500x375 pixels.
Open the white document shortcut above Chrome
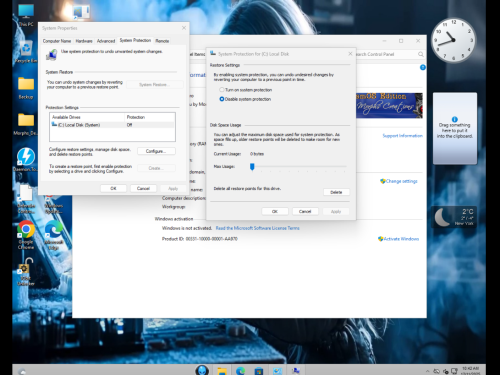point(26,198)
